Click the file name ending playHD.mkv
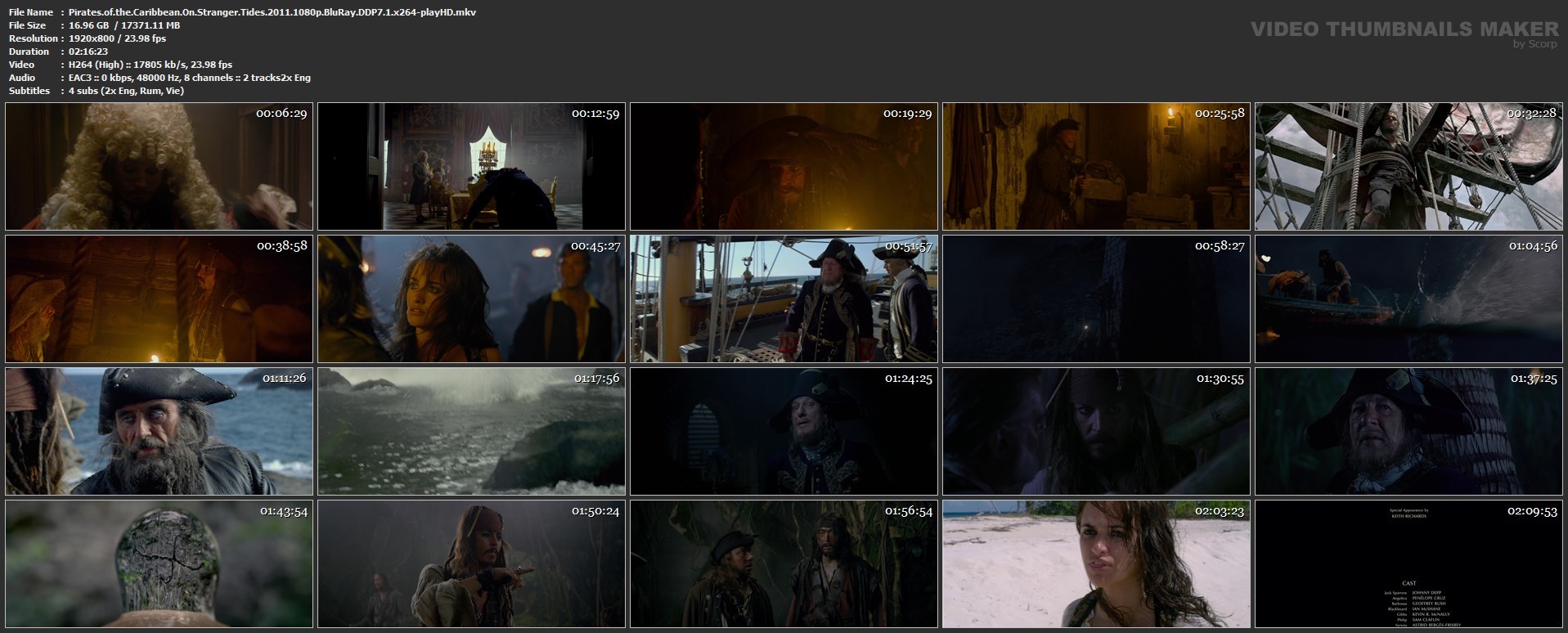 pos(272,12)
